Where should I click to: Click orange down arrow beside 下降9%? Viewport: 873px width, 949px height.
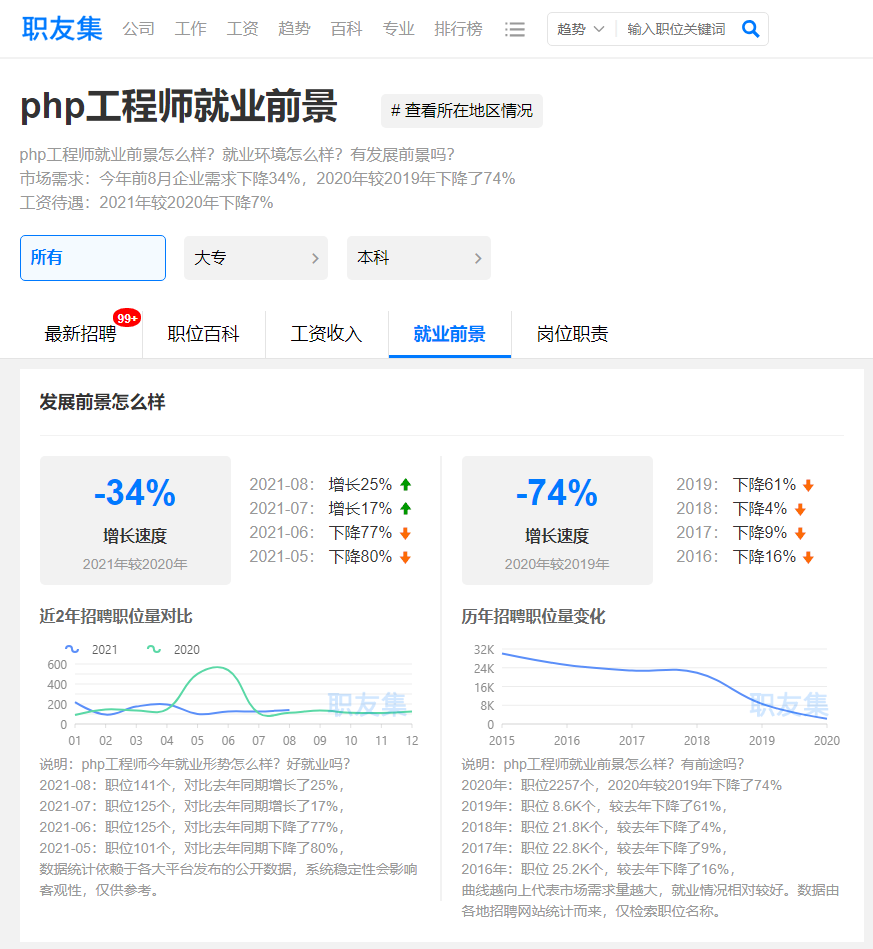[x=800, y=534]
